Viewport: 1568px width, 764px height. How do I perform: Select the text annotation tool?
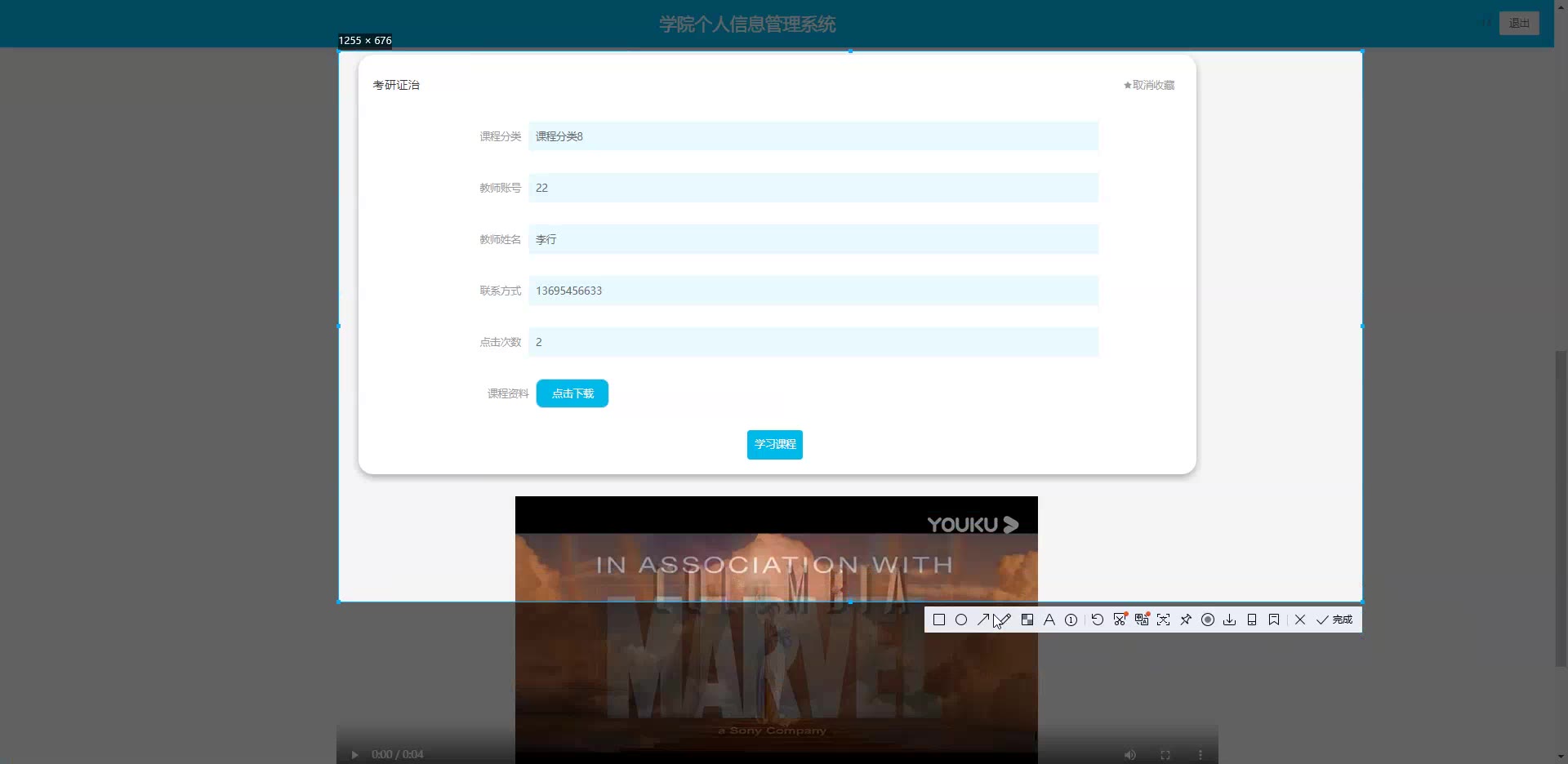pyautogui.click(x=1049, y=620)
